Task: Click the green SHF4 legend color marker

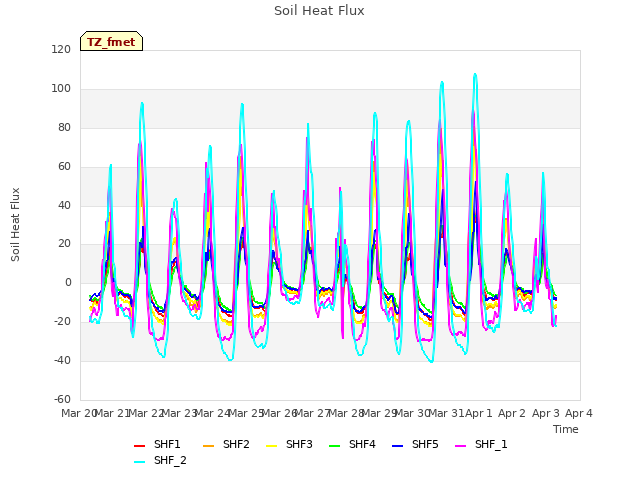Action: pyautogui.click(x=335, y=446)
